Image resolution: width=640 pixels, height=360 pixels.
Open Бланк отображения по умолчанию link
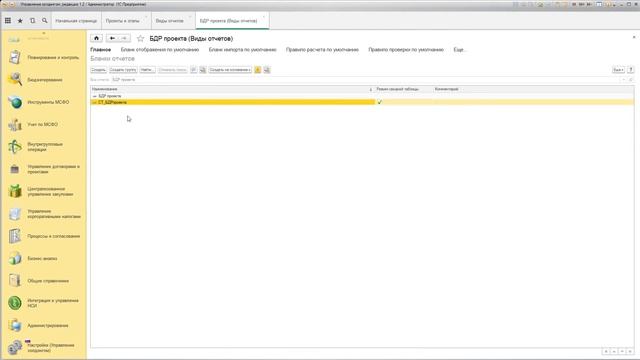(160, 50)
